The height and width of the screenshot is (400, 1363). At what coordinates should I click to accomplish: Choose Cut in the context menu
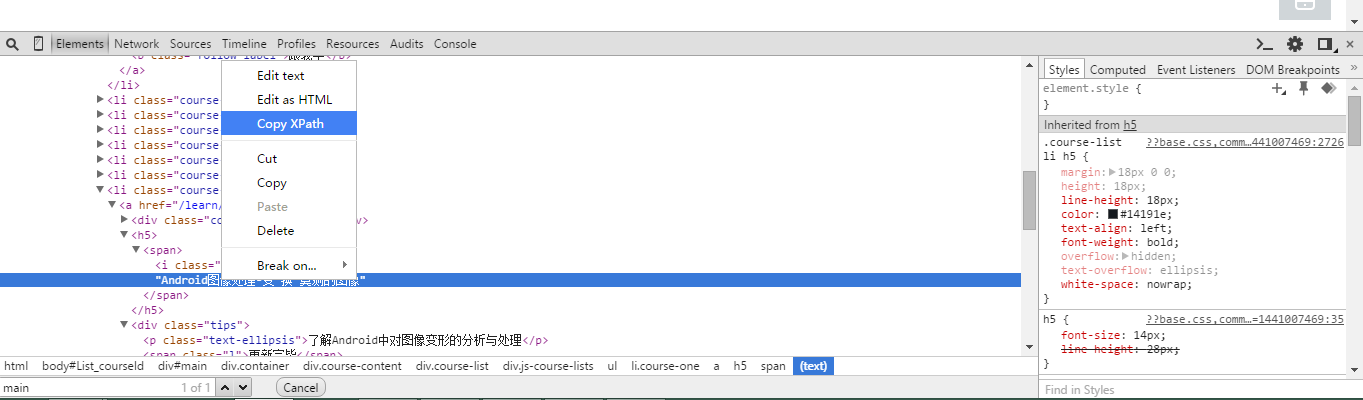point(289,159)
